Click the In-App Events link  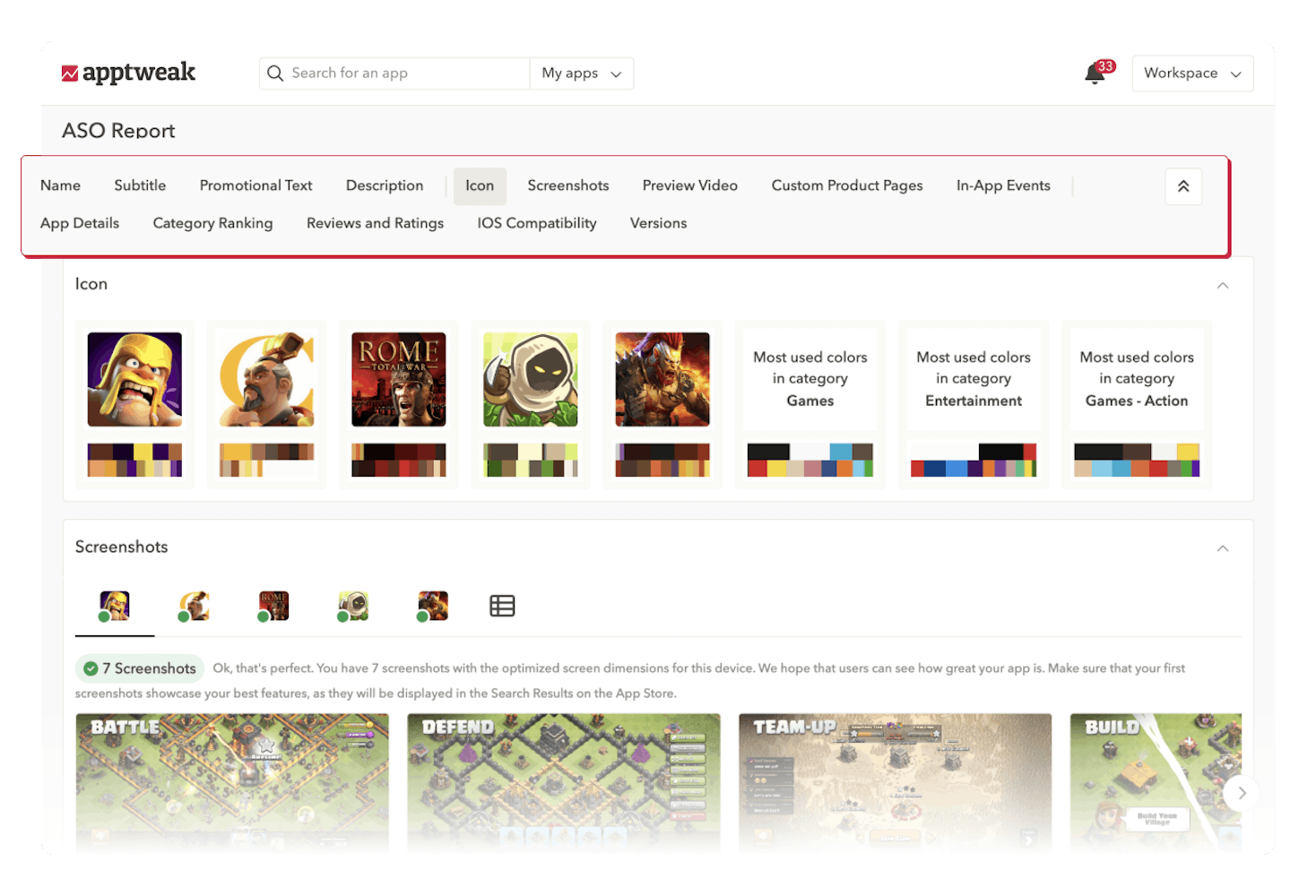tap(1003, 185)
